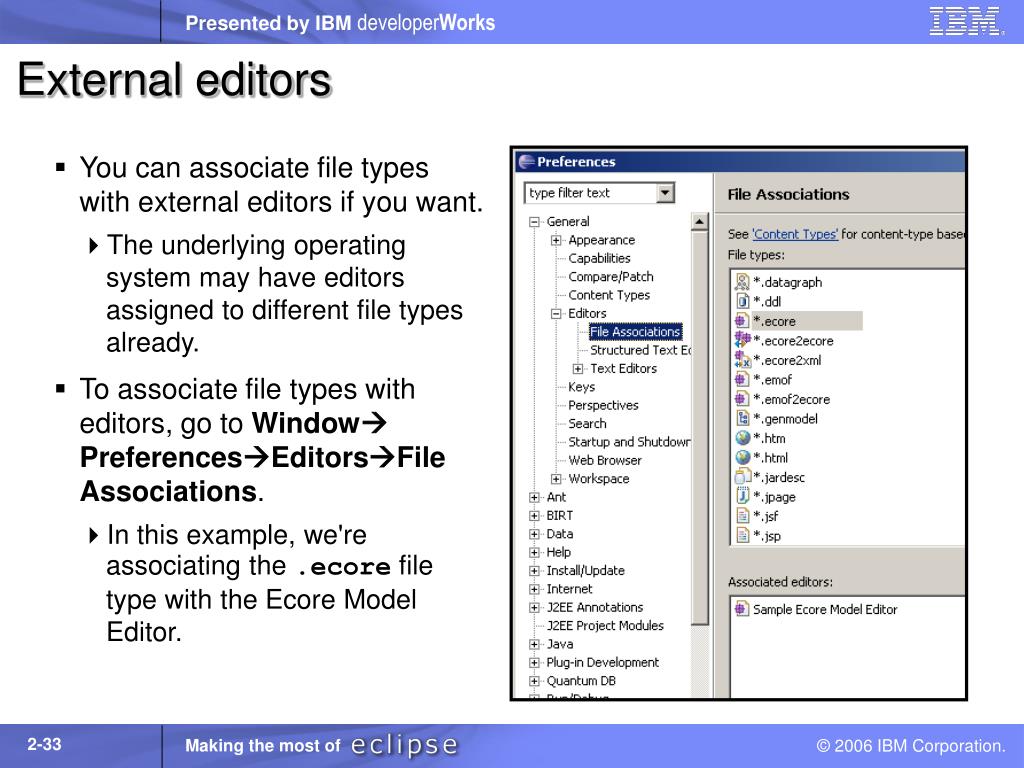Click the Preferences window title icon
The image size is (1024, 768).
click(x=526, y=161)
